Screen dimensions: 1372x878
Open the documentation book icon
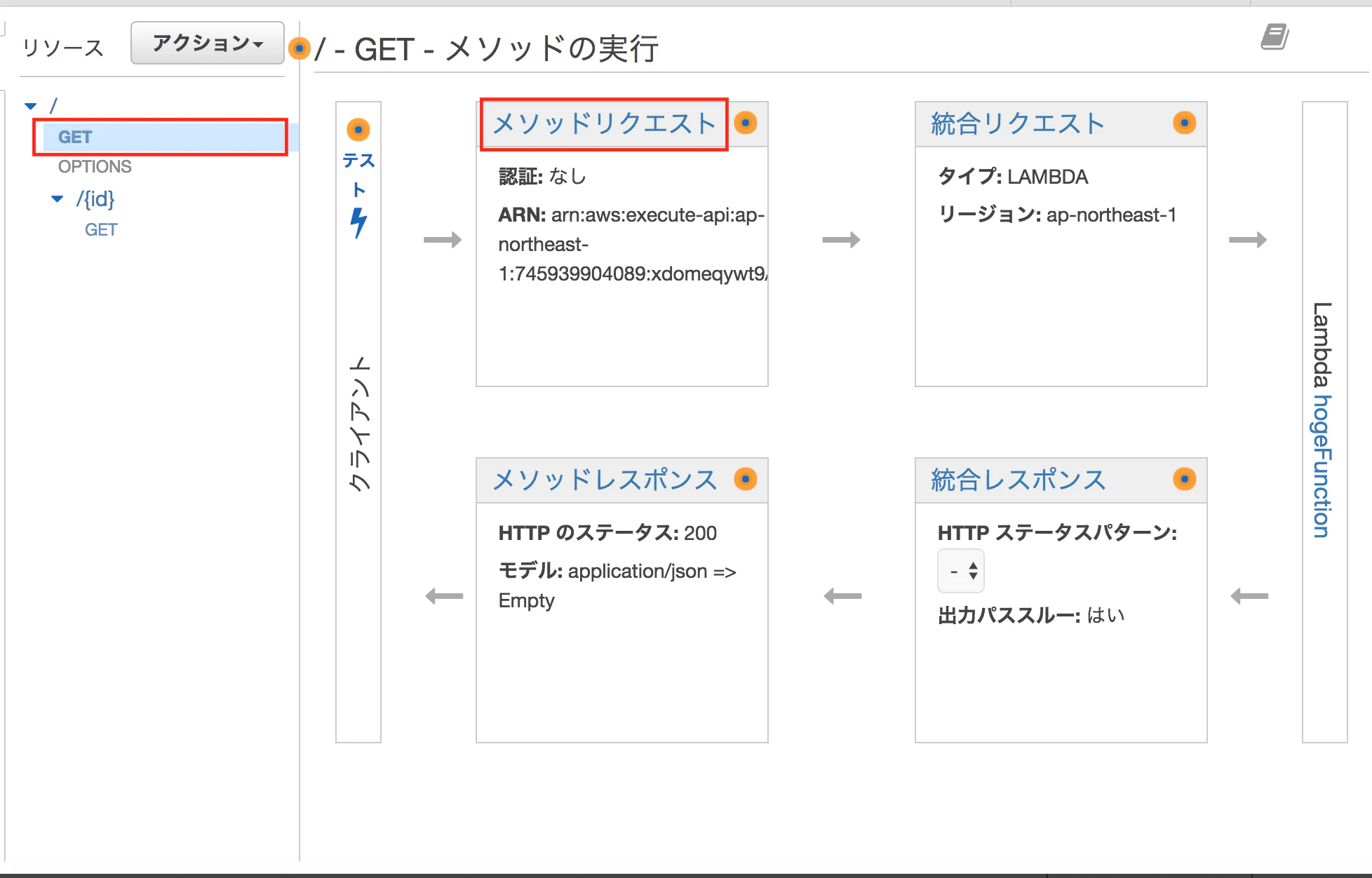point(1275,36)
